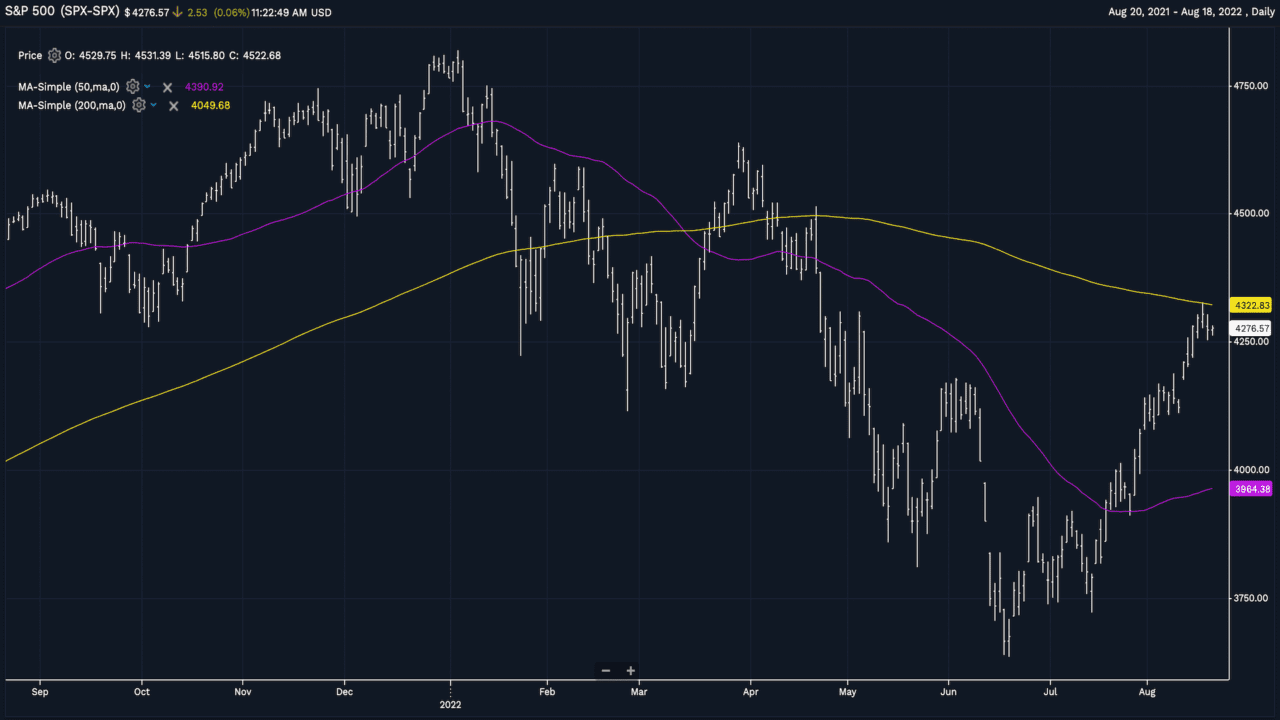Click the 2022 year marker on time axis

click(x=451, y=704)
